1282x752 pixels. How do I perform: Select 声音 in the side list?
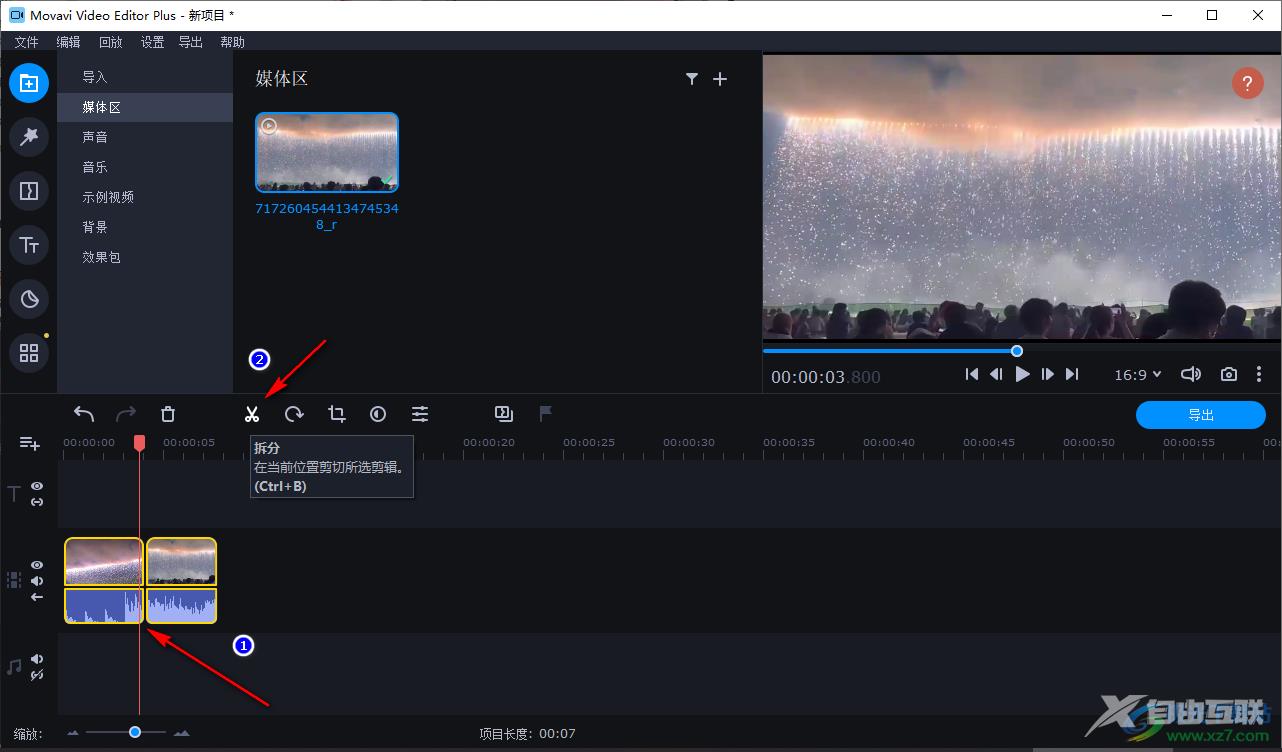click(145, 137)
